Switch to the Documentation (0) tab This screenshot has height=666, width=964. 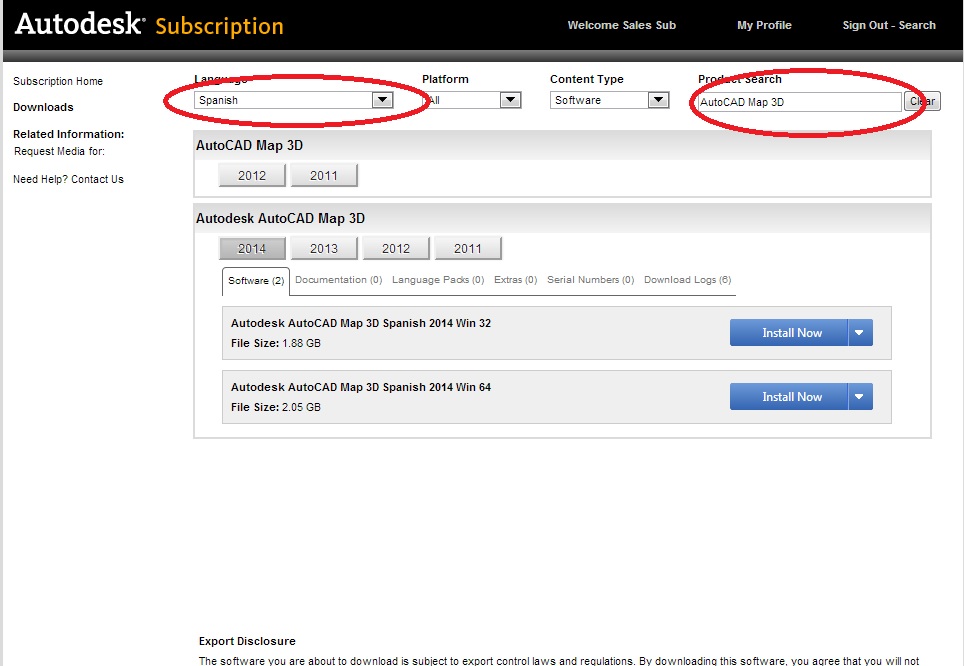[x=339, y=280]
